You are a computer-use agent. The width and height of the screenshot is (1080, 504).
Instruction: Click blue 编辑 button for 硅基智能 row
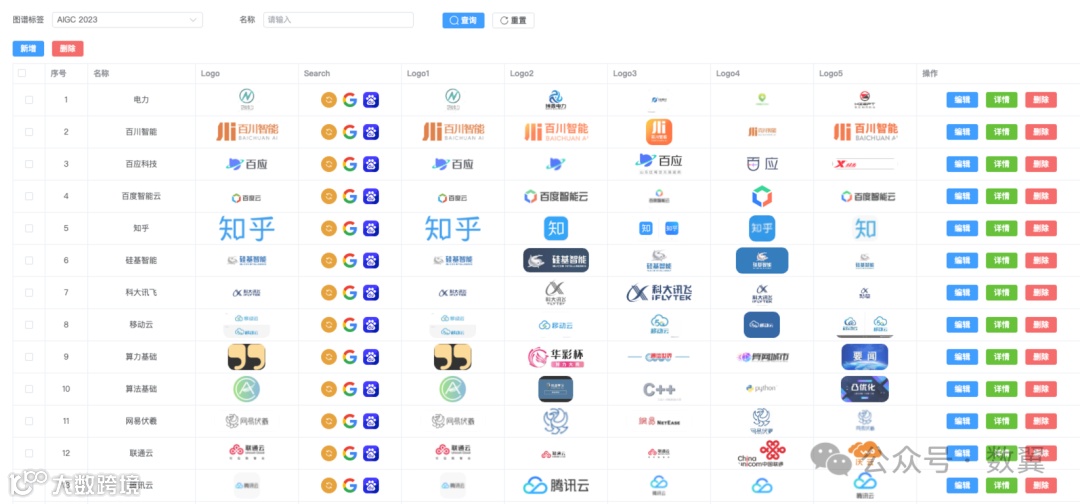click(x=962, y=261)
